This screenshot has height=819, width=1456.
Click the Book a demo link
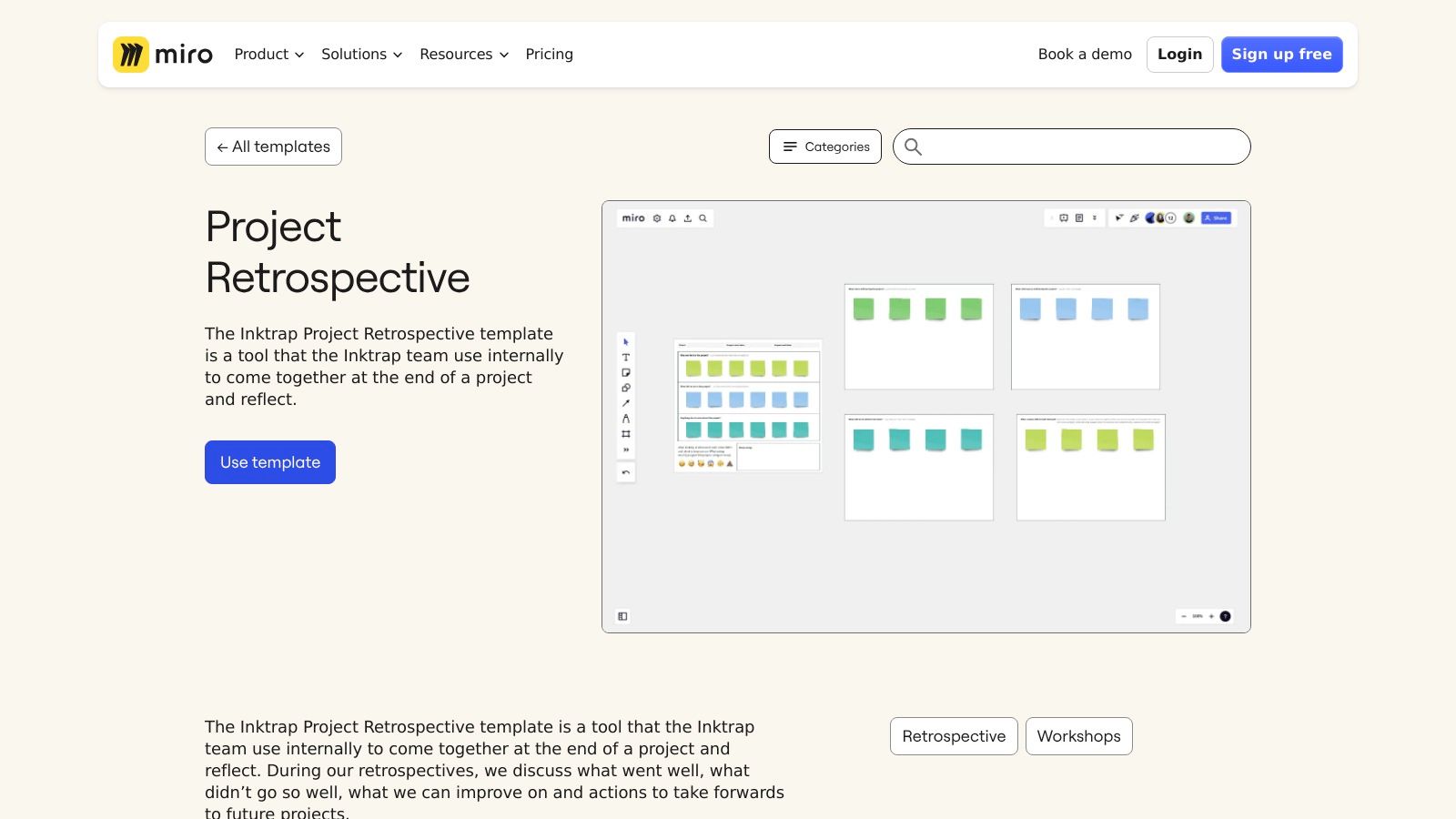[1085, 55]
